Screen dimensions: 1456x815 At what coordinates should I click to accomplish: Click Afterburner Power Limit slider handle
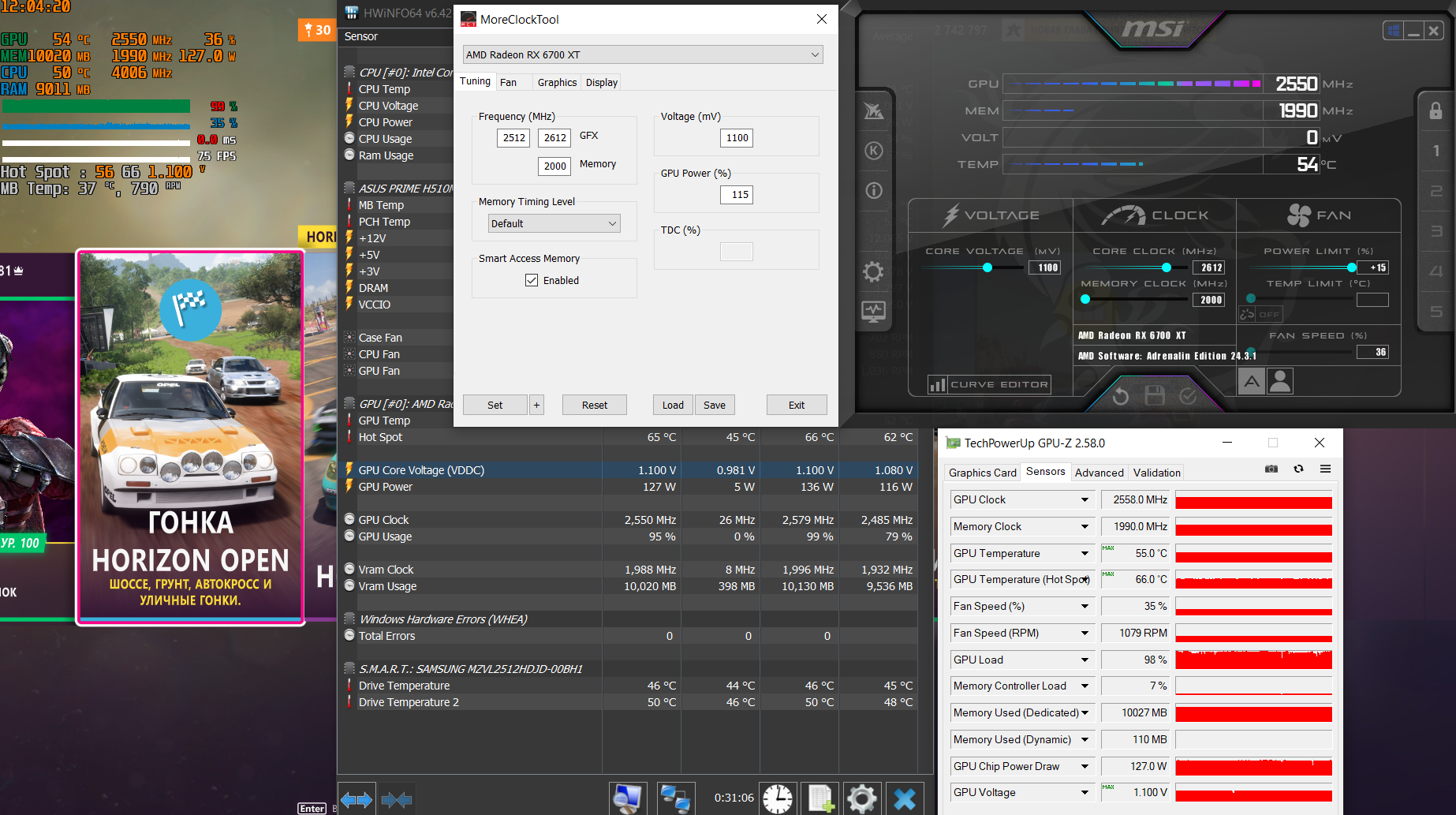pos(1352,267)
